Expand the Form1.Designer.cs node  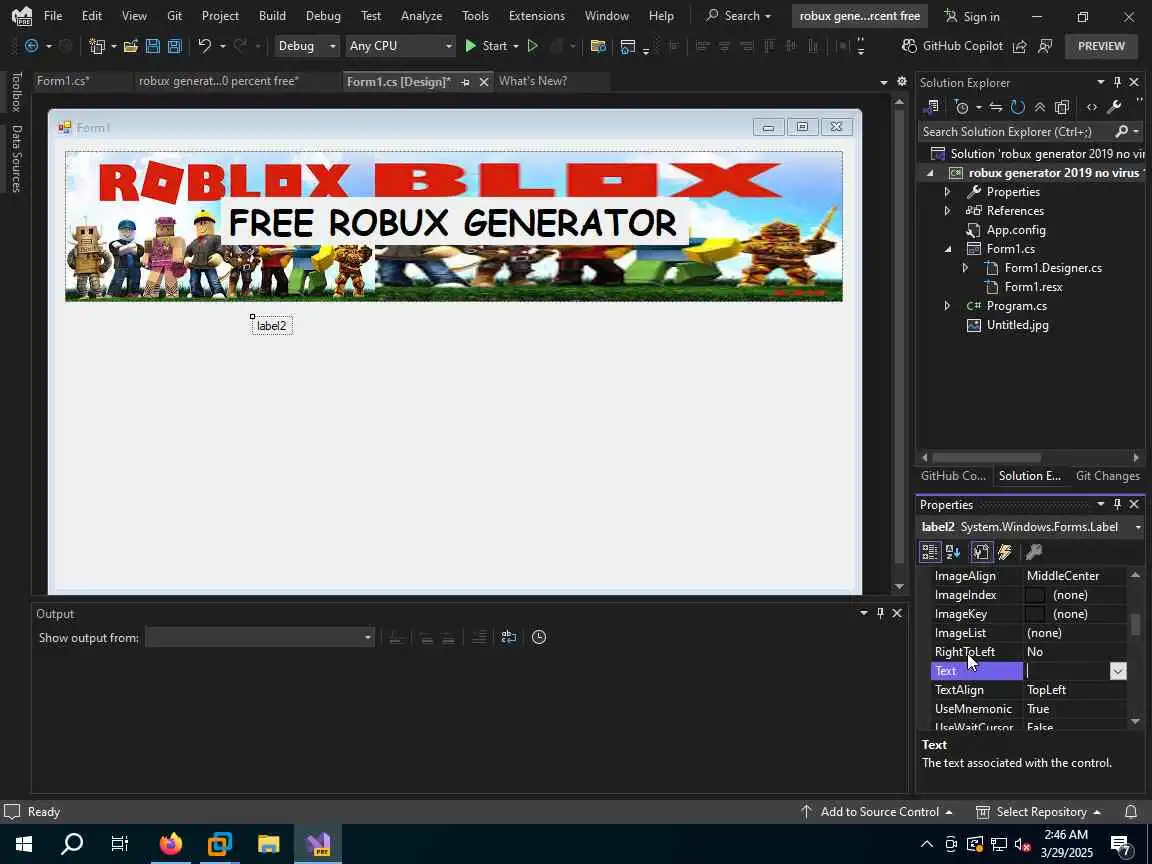tap(965, 268)
